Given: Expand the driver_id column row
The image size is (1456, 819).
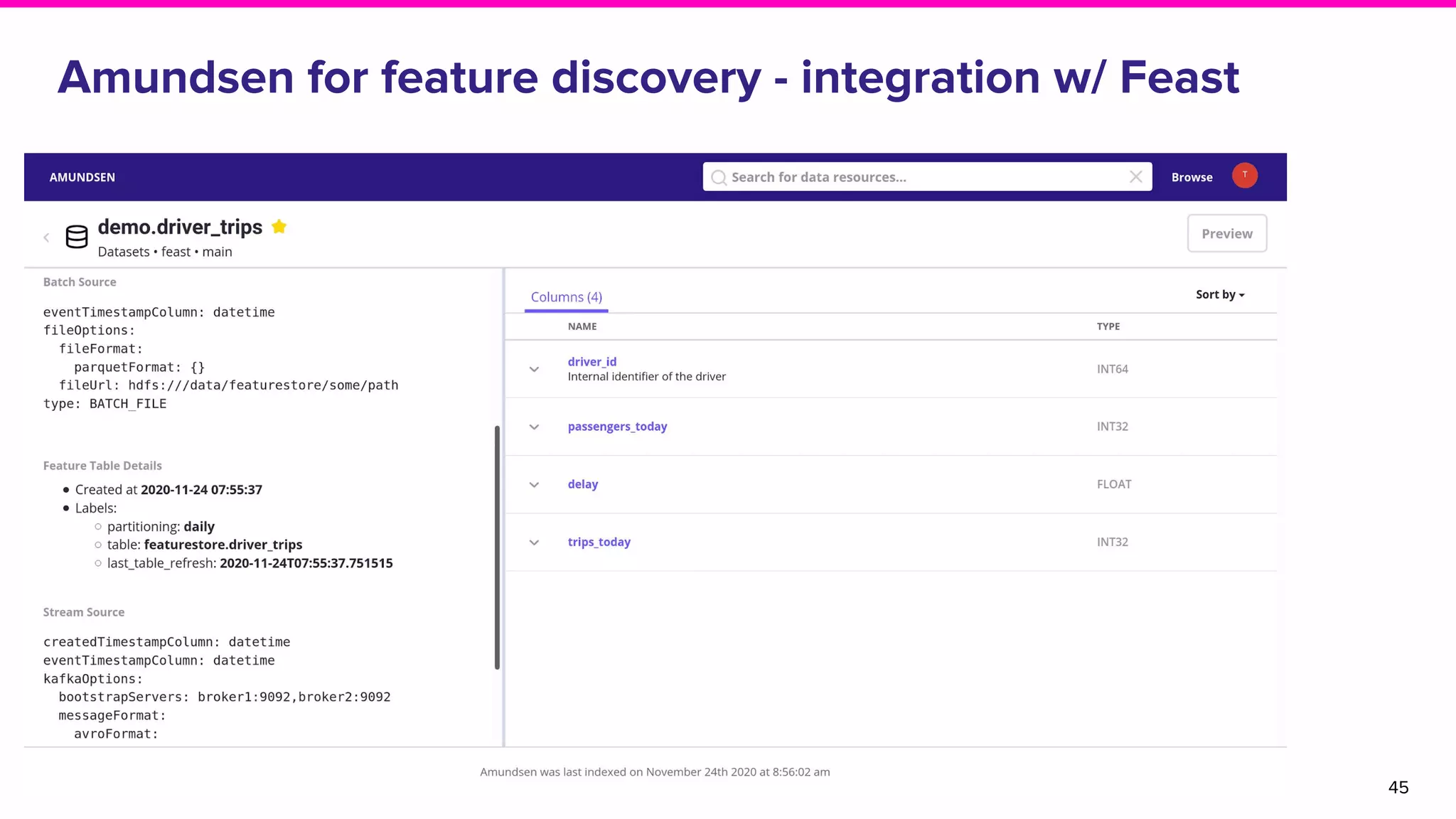Looking at the screenshot, I should pos(534,369).
